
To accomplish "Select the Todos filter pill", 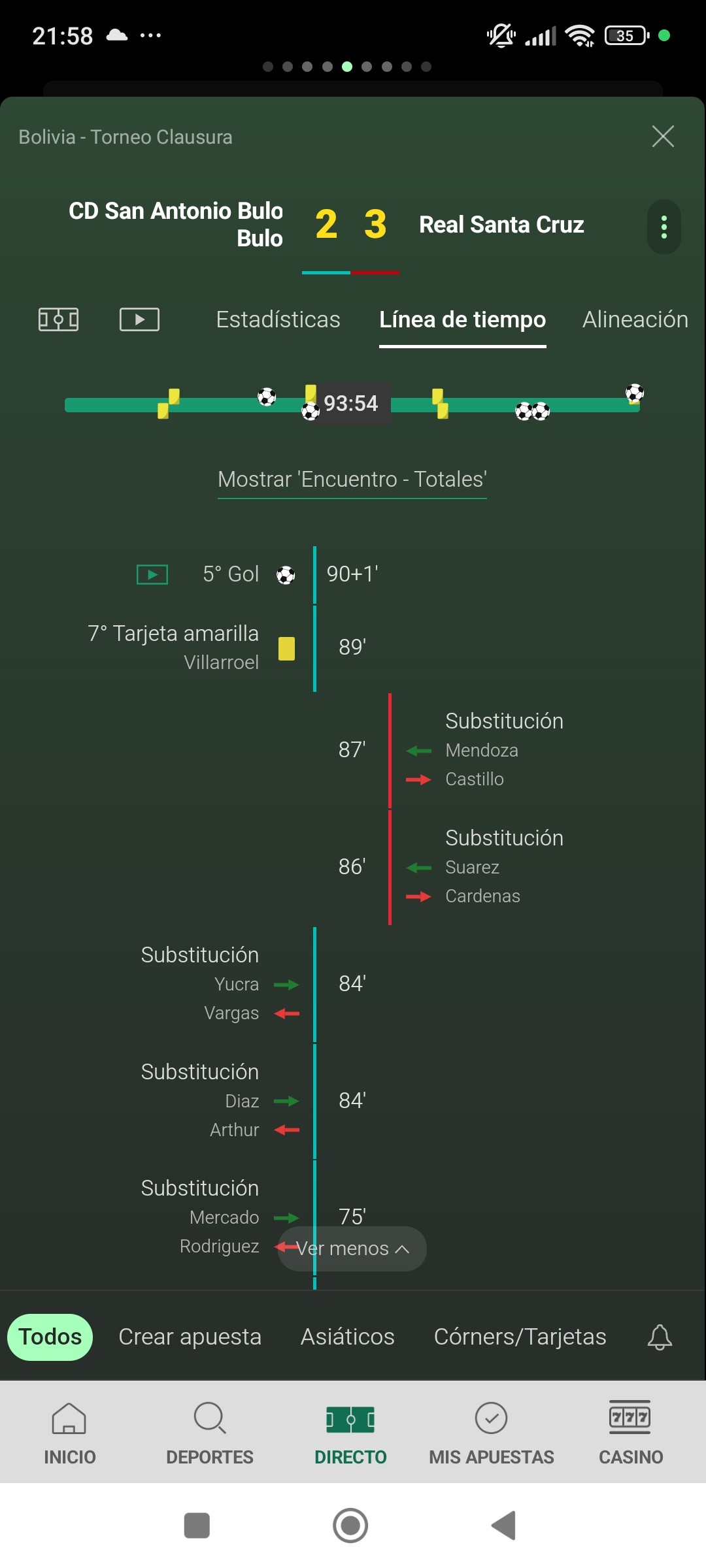I will (50, 1337).
